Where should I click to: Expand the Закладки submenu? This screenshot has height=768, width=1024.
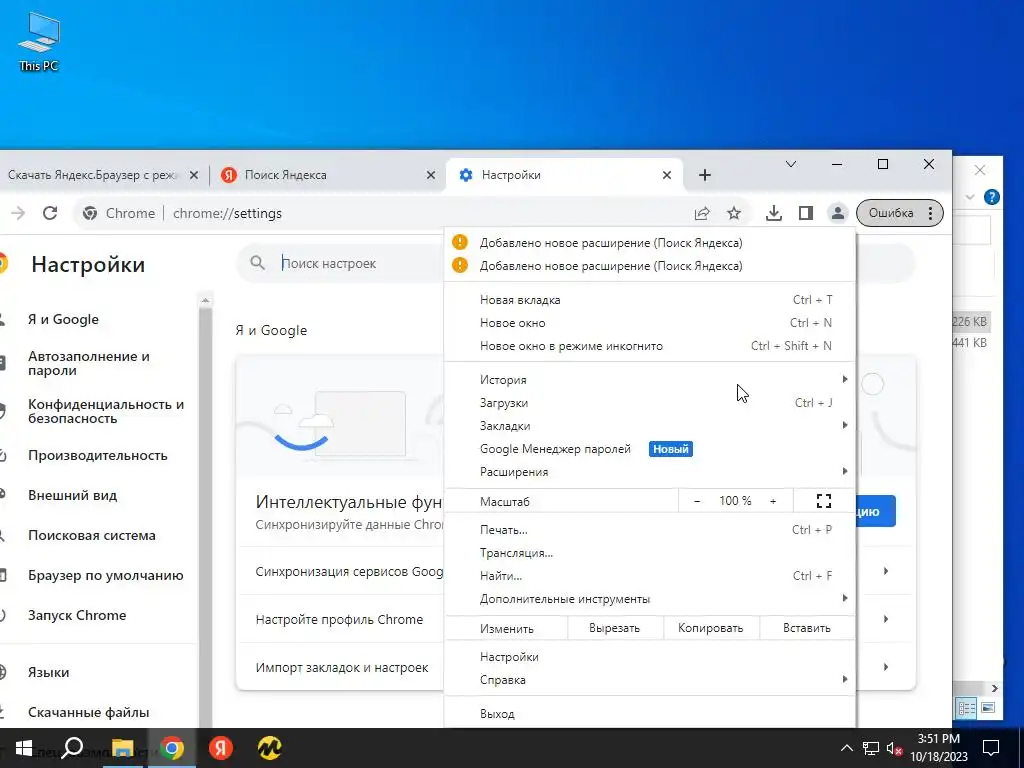(x=650, y=426)
